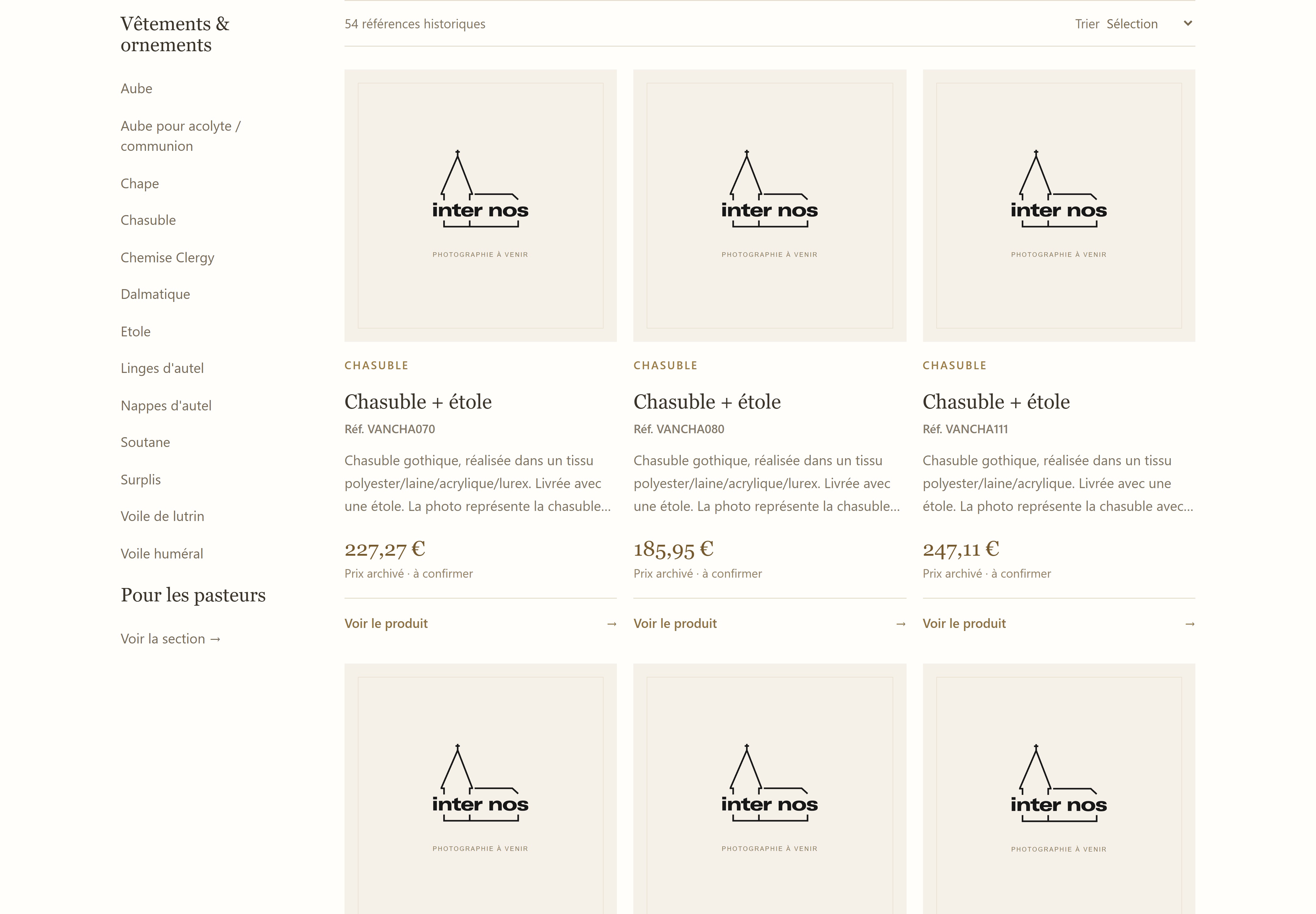Click the 185,95 € price

click(x=674, y=549)
